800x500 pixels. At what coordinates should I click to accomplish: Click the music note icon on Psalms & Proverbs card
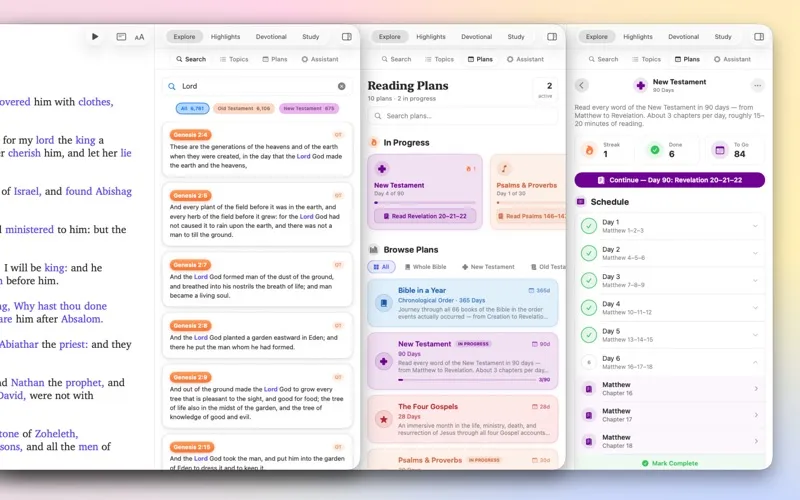(504, 168)
